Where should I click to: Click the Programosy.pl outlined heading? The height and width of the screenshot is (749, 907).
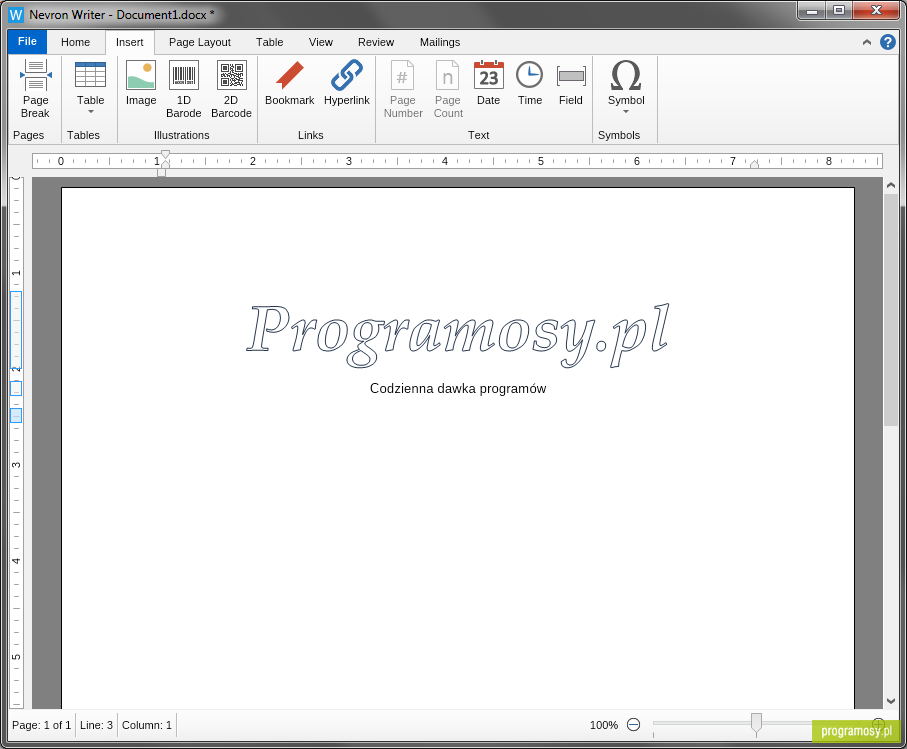click(x=458, y=334)
